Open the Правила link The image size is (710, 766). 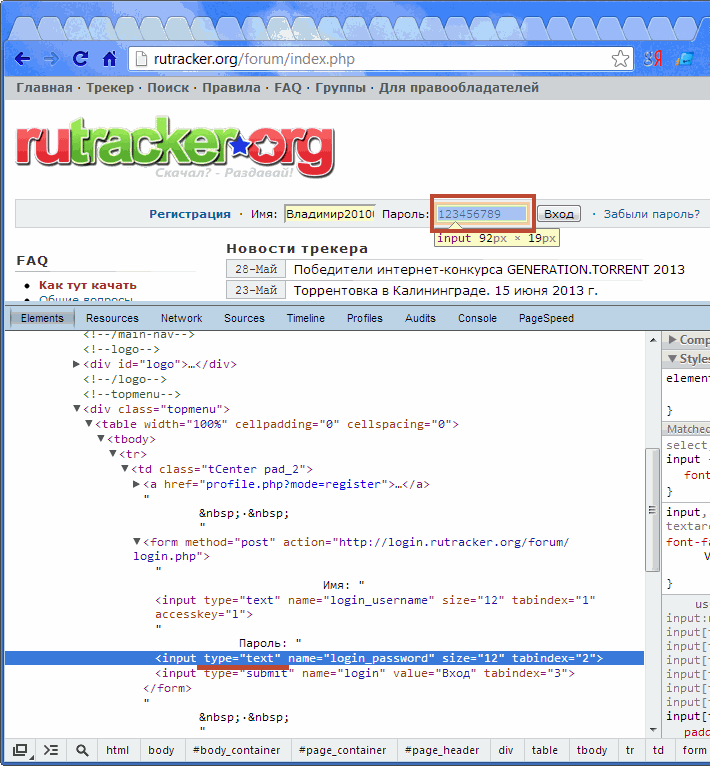point(232,87)
